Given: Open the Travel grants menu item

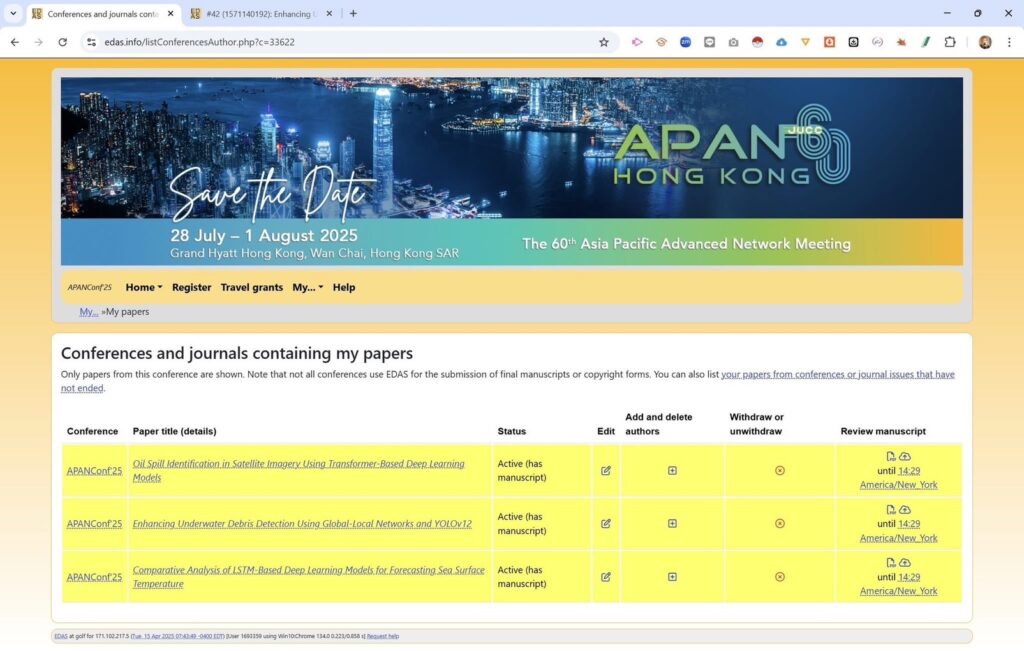Looking at the screenshot, I should [x=252, y=287].
